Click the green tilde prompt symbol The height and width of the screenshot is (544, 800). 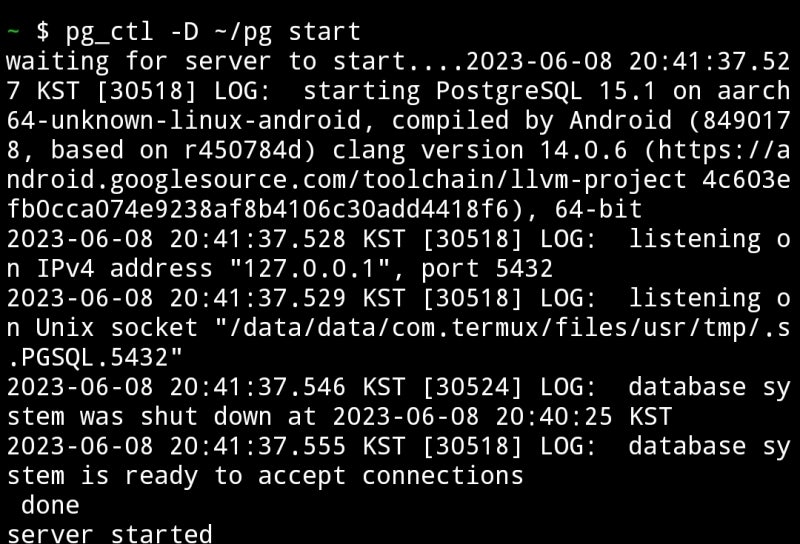click(x=12, y=32)
